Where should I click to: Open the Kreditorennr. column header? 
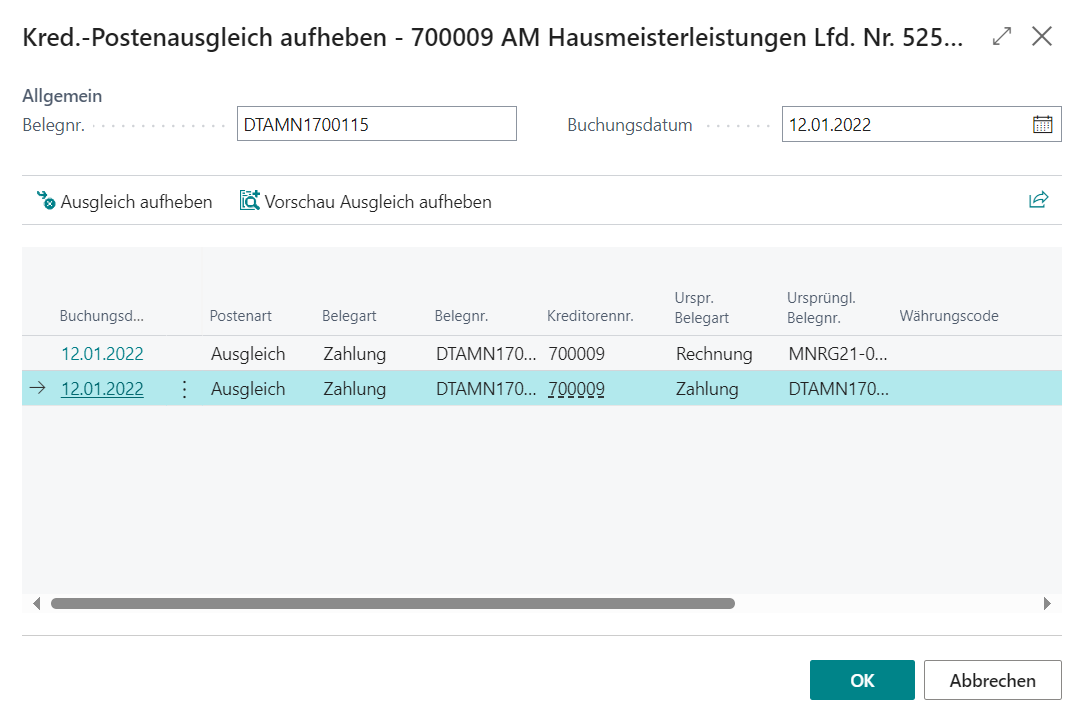(x=589, y=315)
